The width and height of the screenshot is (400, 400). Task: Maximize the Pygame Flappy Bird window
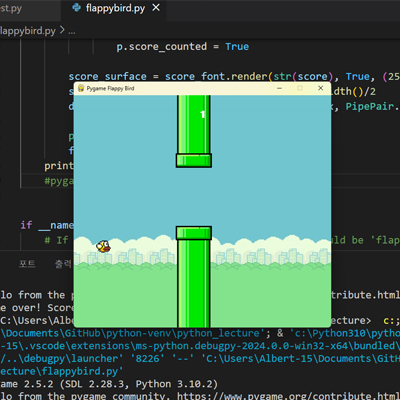(x=300, y=88)
